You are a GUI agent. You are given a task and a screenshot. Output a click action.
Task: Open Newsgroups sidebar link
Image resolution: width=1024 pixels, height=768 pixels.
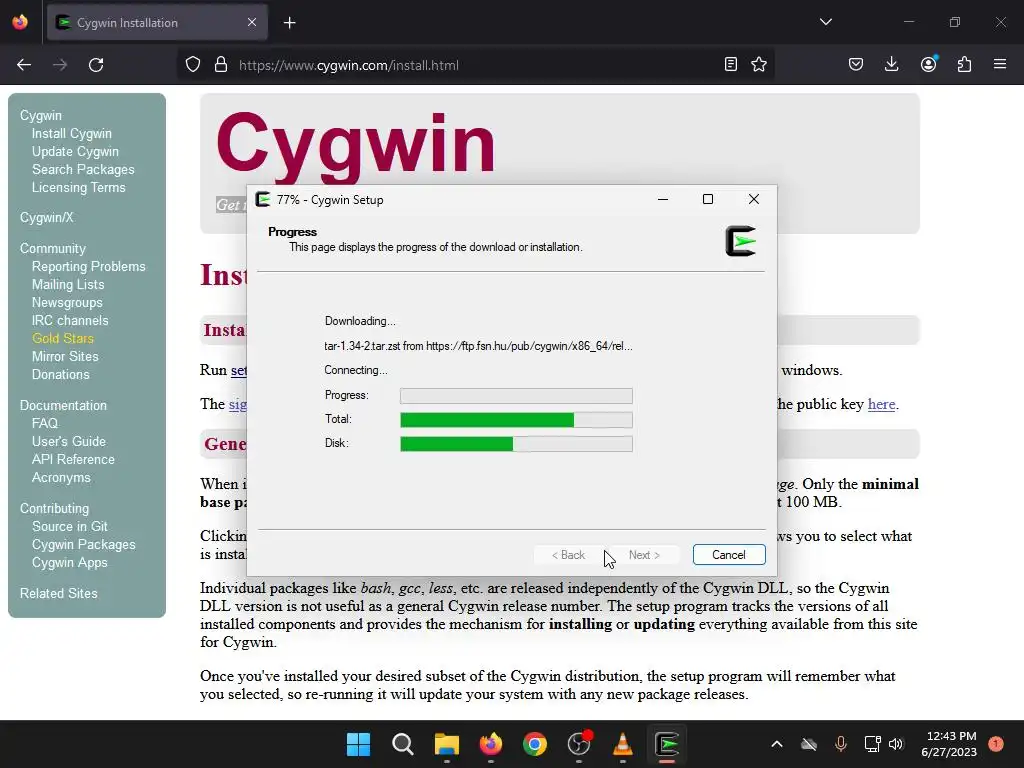tap(67, 302)
